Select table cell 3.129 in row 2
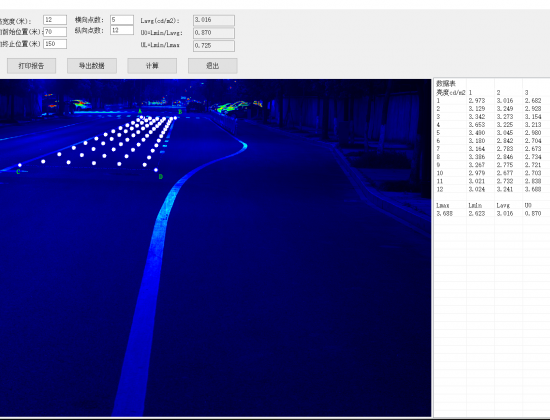 pyautogui.click(x=477, y=108)
